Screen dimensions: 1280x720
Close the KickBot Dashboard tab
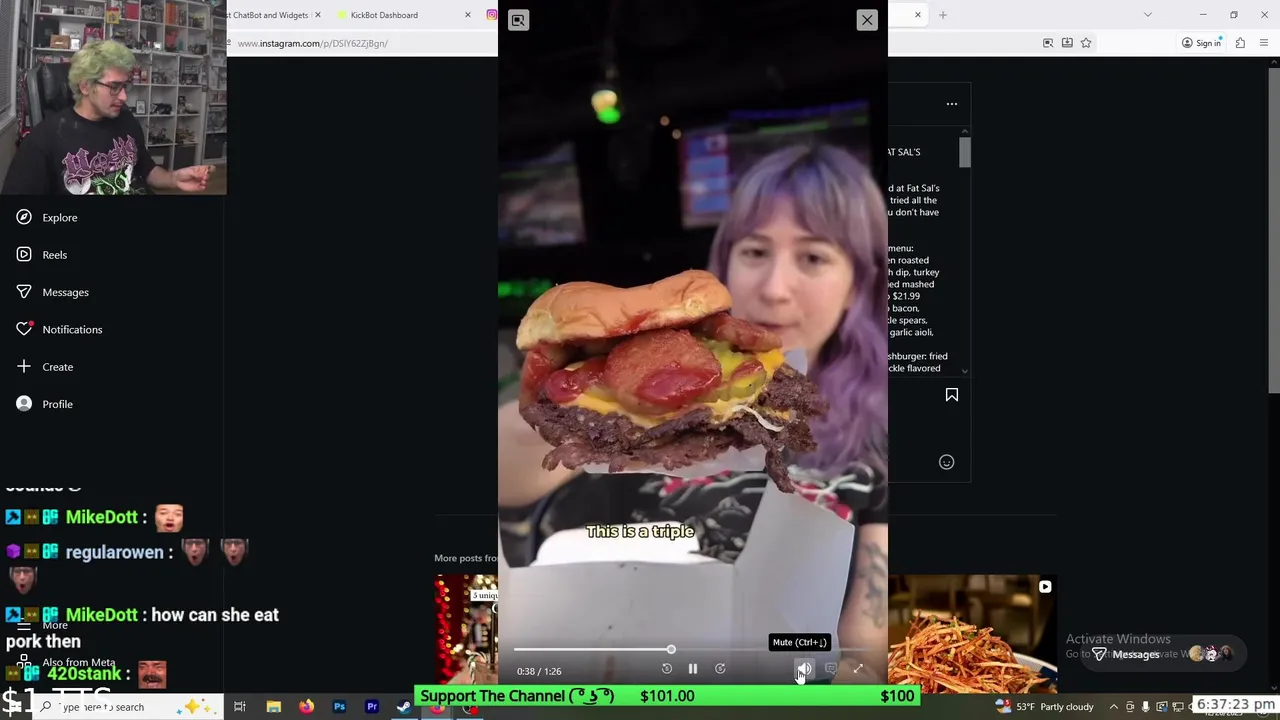click(467, 15)
